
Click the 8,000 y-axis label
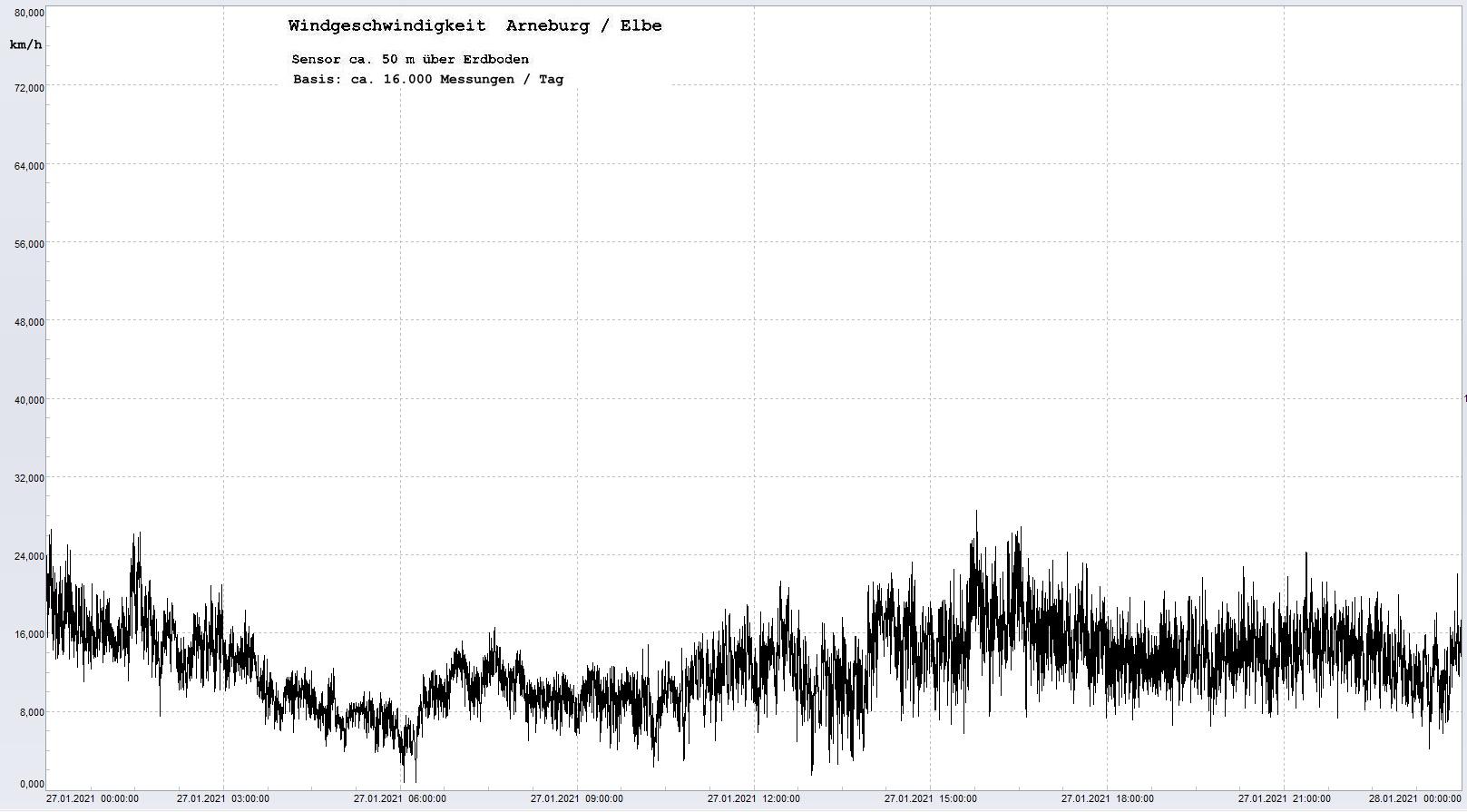(32, 712)
